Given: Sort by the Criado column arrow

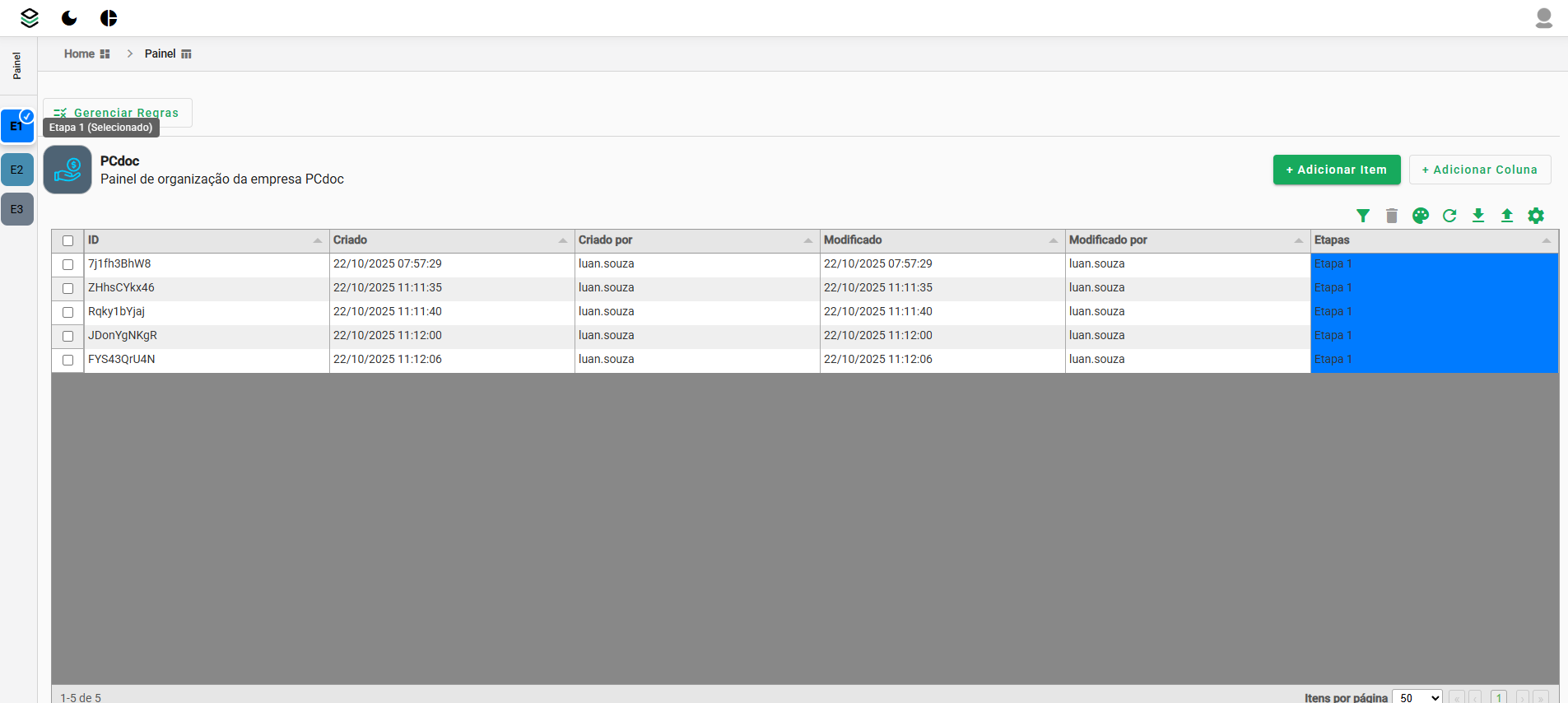Looking at the screenshot, I should (563, 240).
